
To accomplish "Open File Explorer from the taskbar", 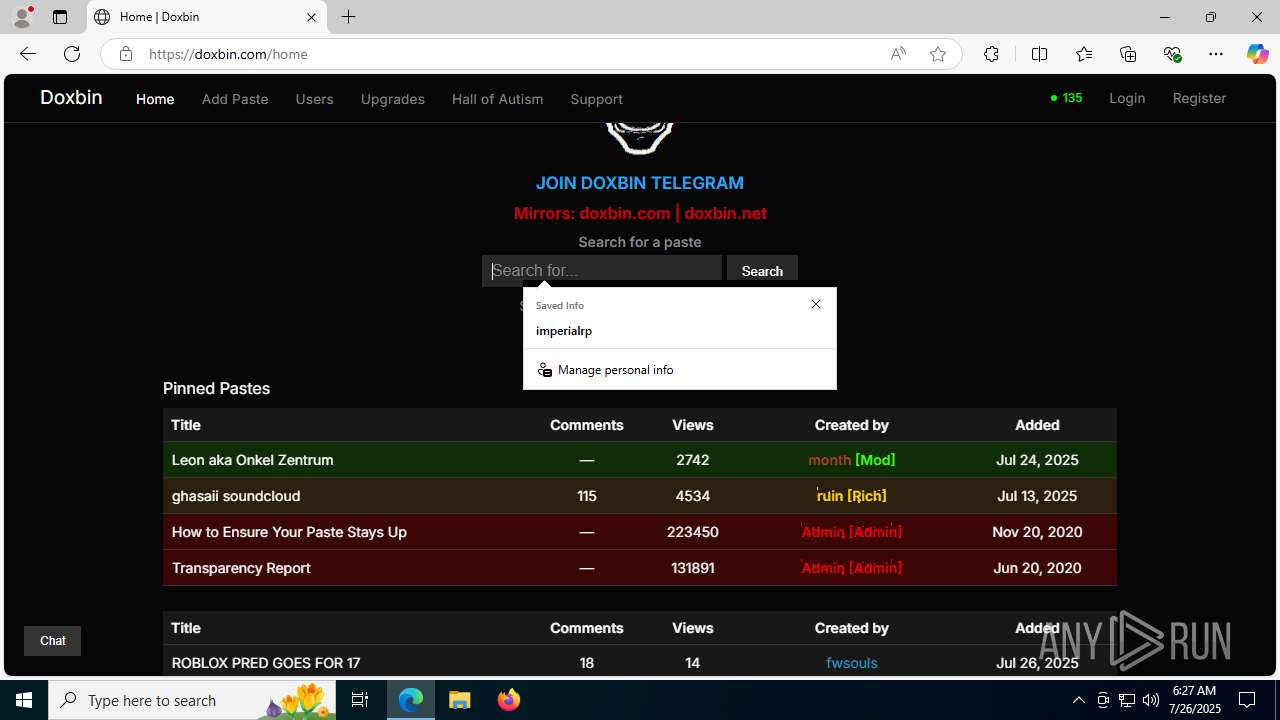I will coord(460,700).
